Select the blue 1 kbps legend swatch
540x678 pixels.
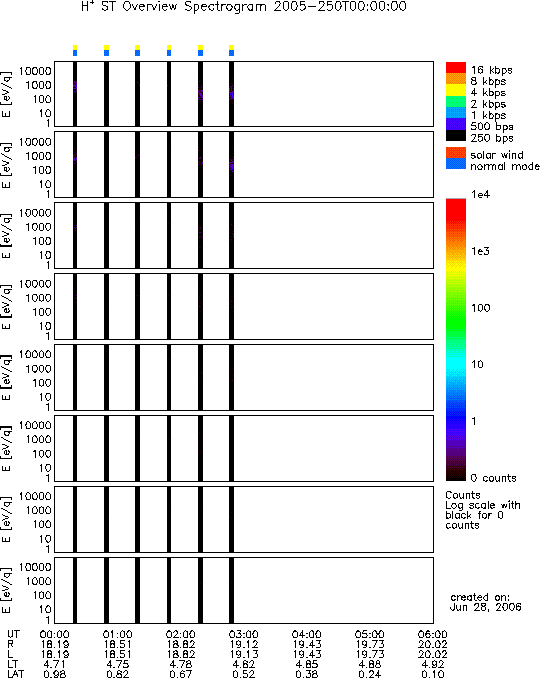tap(456, 113)
